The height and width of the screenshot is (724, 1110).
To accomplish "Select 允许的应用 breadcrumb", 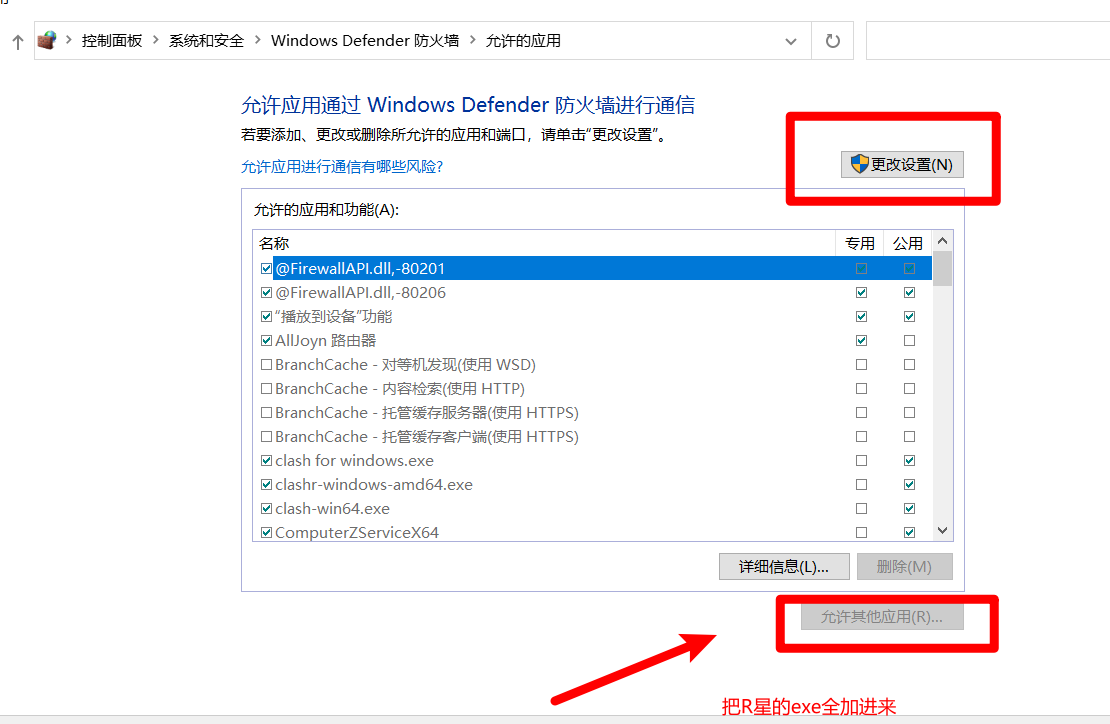I will pos(523,41).
